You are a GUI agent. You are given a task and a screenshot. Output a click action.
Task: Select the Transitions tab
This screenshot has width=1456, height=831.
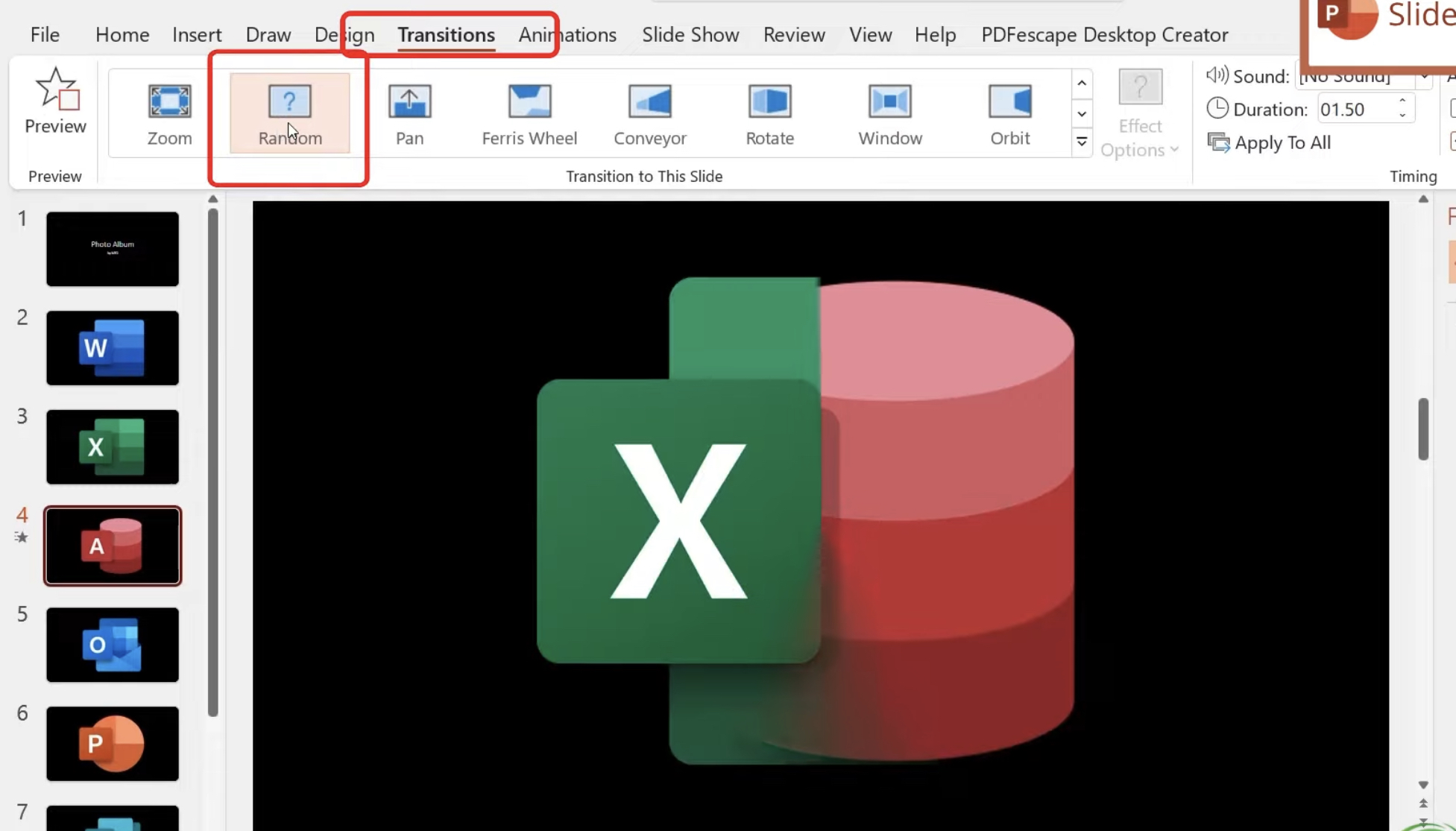446,35
